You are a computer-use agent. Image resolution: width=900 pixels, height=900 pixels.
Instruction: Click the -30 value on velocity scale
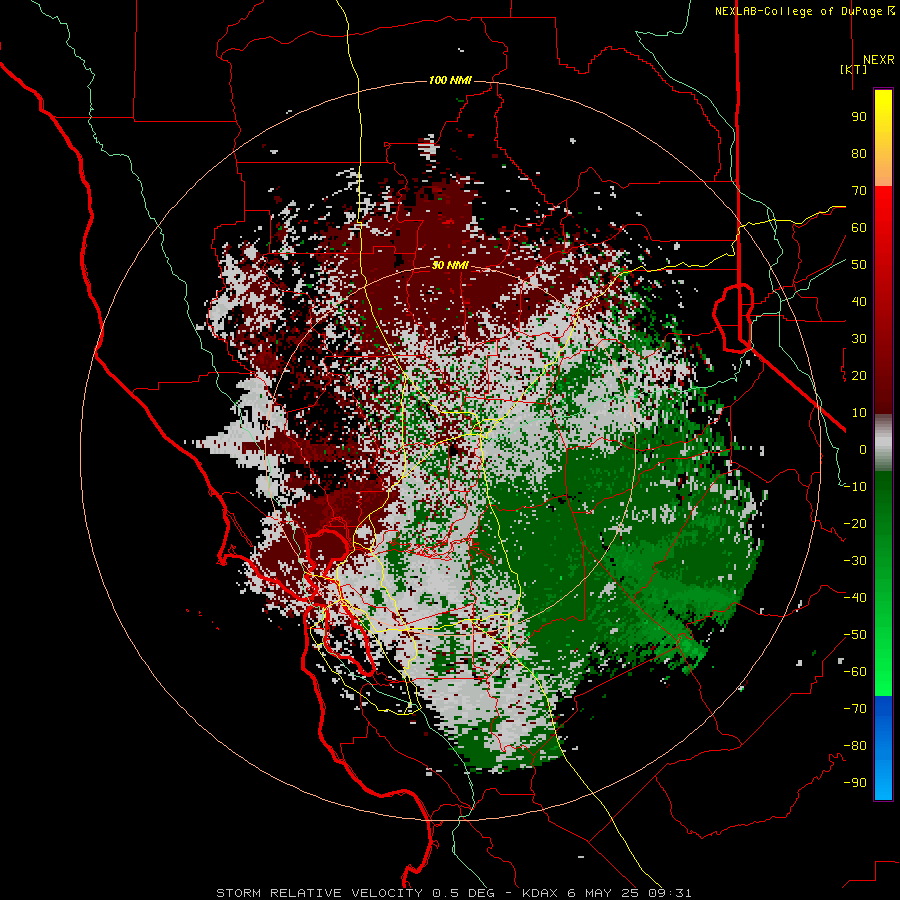pos(855,561)
